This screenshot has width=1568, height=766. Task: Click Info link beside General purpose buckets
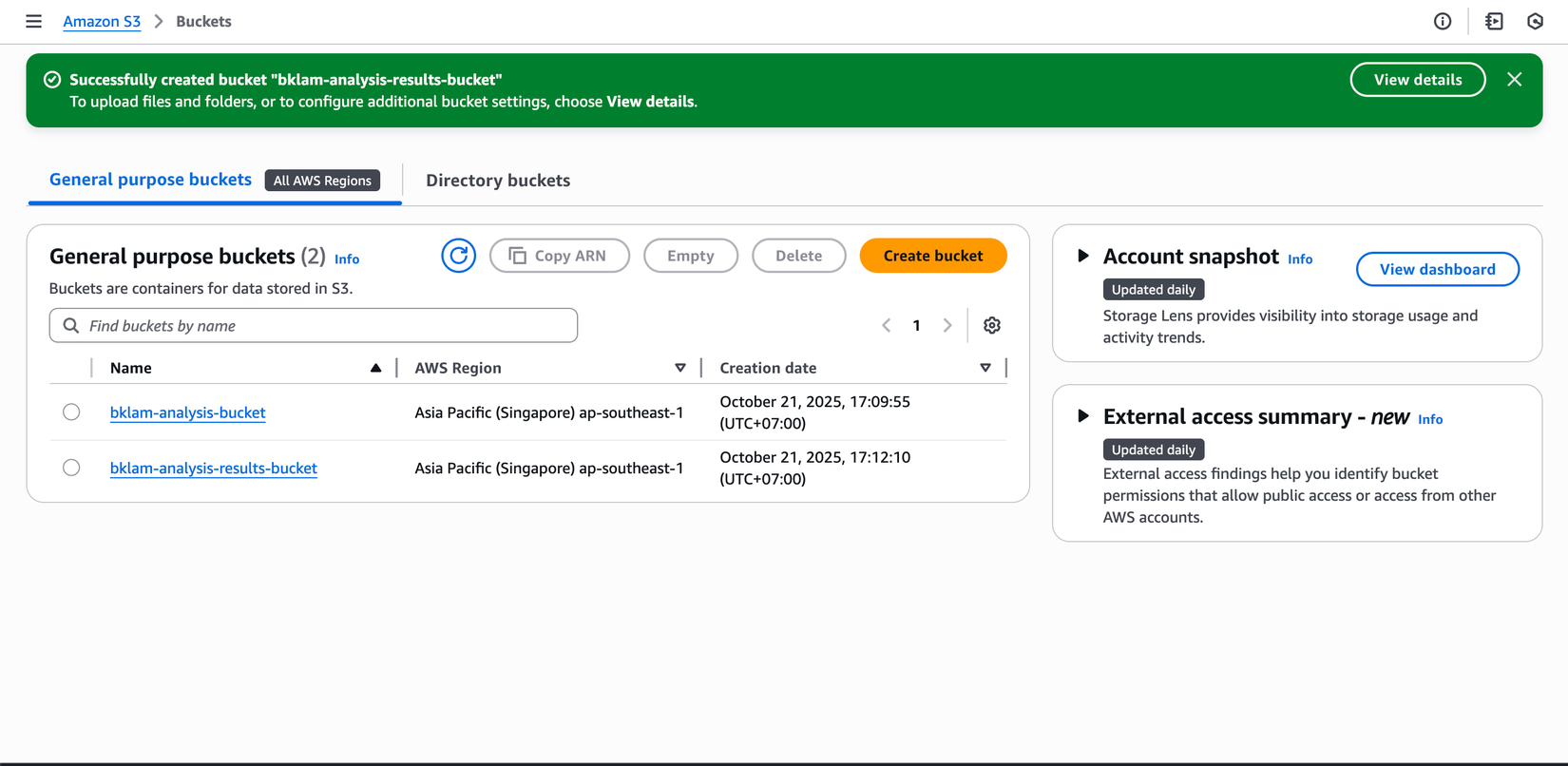tap(347, 259)
